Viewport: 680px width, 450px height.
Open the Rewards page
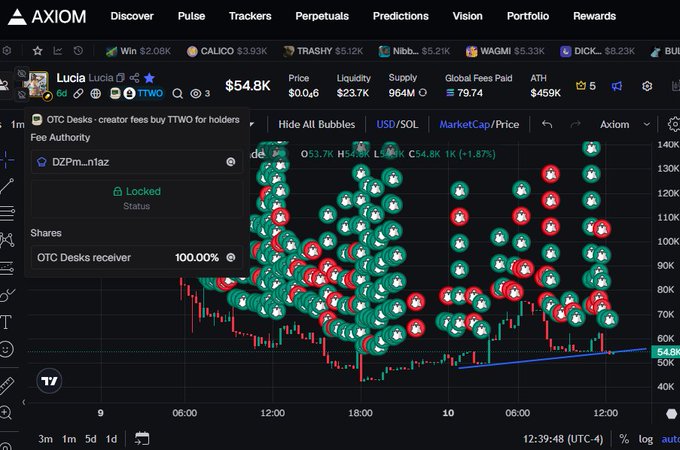point(595,16)
